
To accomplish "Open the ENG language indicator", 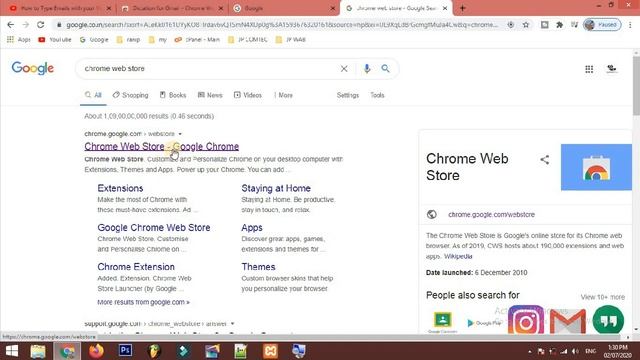I will tap(590, 351).
